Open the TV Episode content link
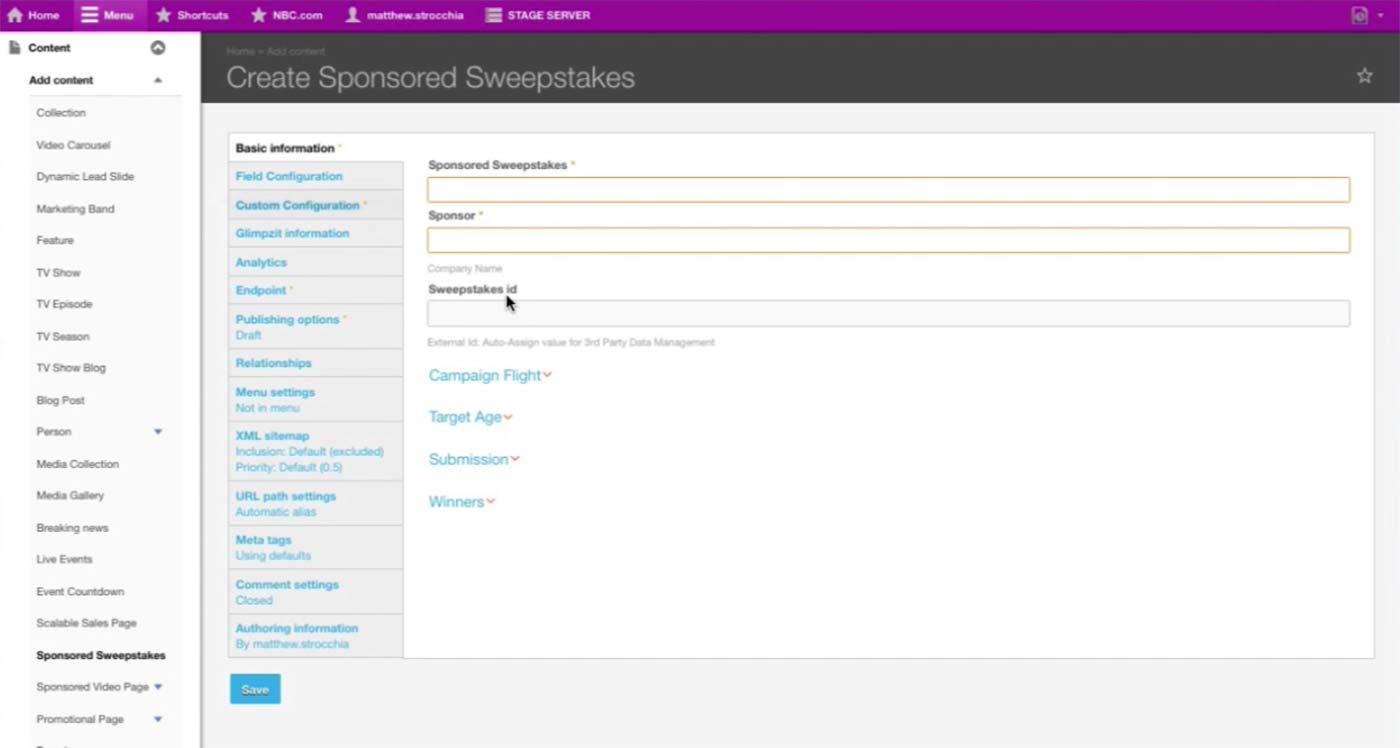The image size is (1400, 748). pos(64,304)
